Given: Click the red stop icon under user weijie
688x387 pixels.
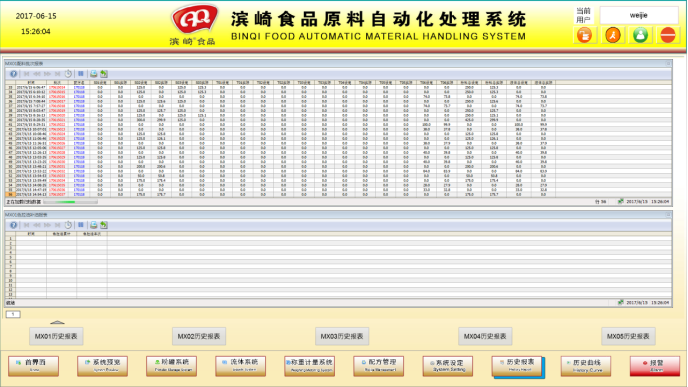Looking at the screenshot, I should pos(668,35).
